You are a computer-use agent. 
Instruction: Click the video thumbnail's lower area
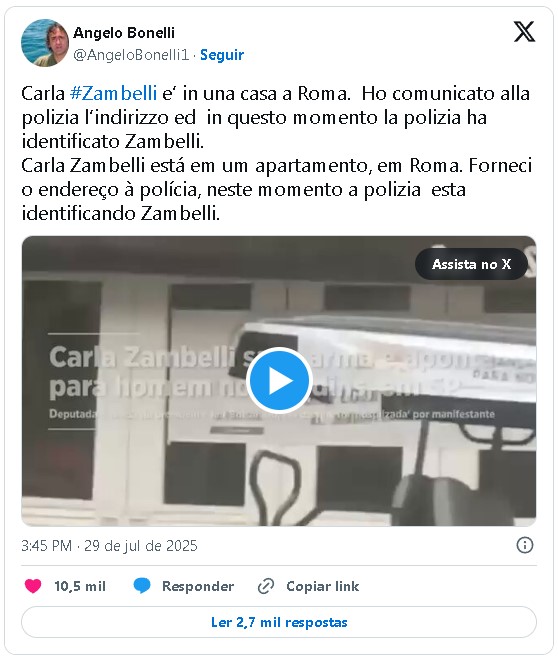pos(279,482)
